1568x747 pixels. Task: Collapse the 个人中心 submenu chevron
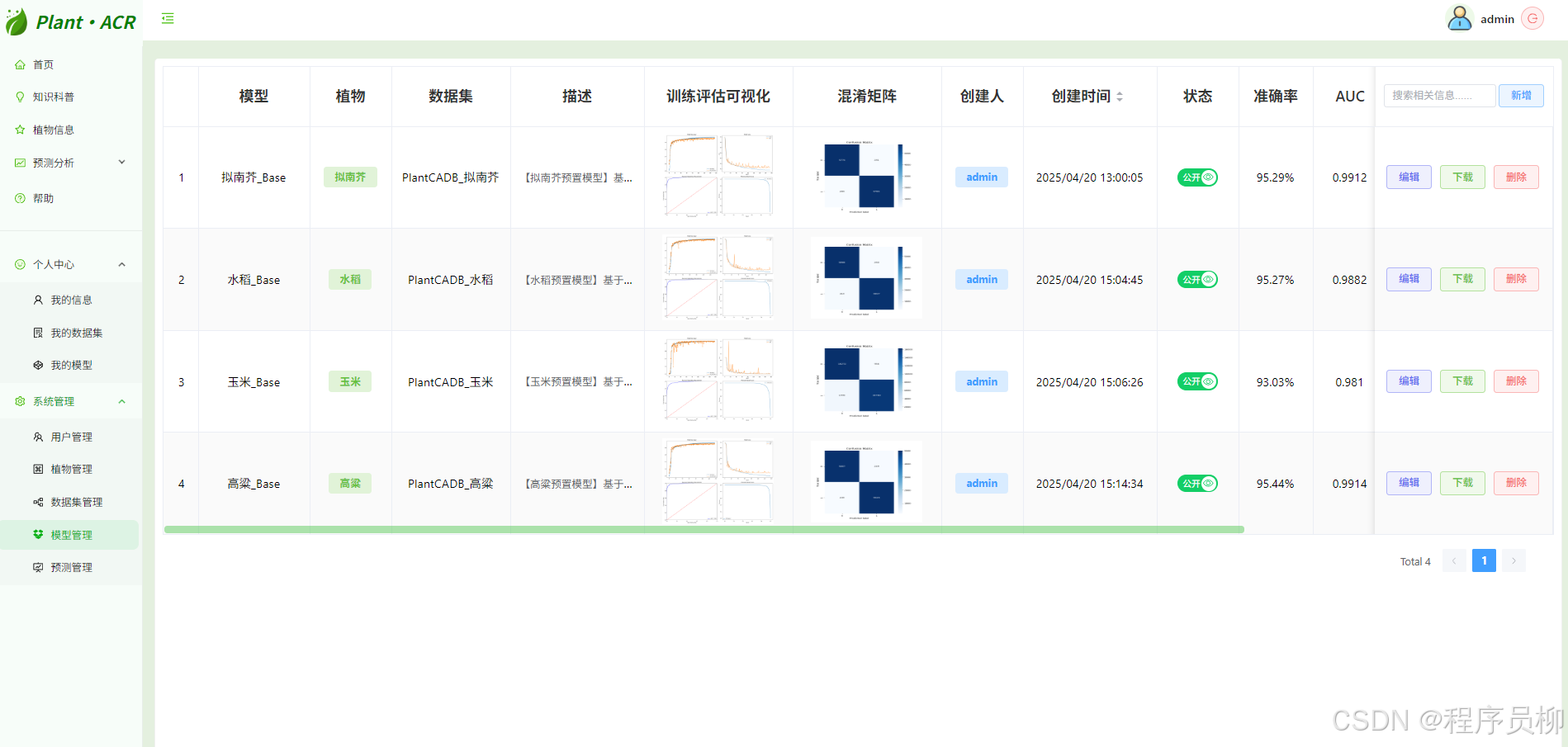(122, 264)
